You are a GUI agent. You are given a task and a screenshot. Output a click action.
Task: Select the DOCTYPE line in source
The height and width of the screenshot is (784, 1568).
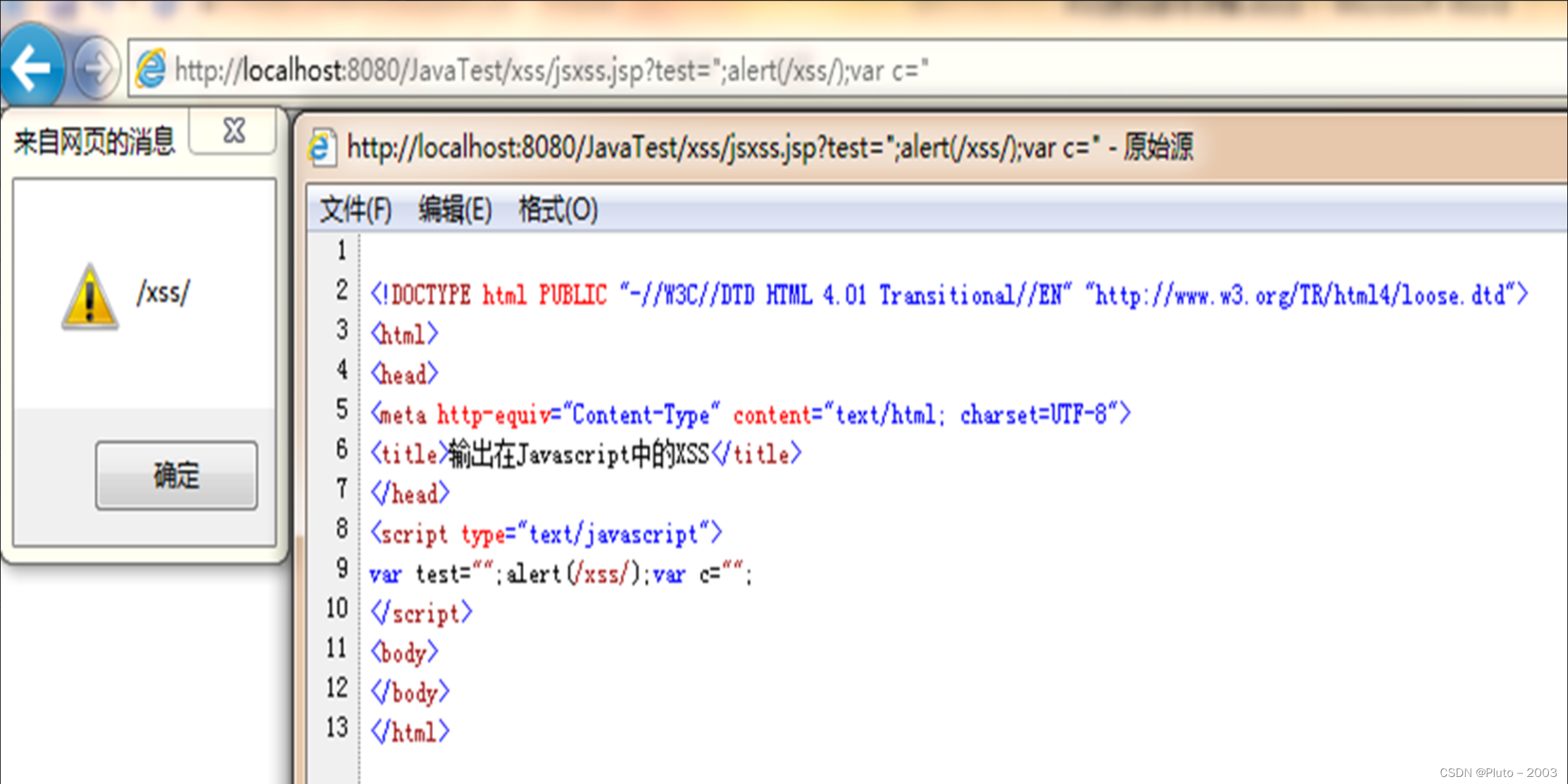coord(949,295)
